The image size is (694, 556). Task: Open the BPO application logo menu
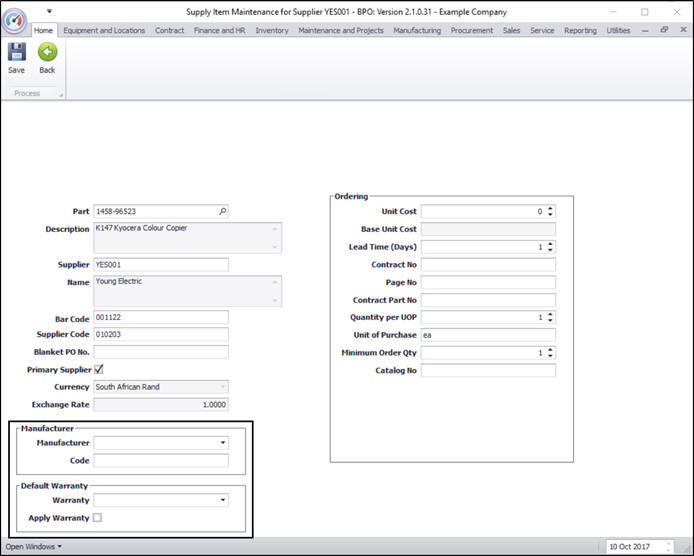click(x=15, y=20)
